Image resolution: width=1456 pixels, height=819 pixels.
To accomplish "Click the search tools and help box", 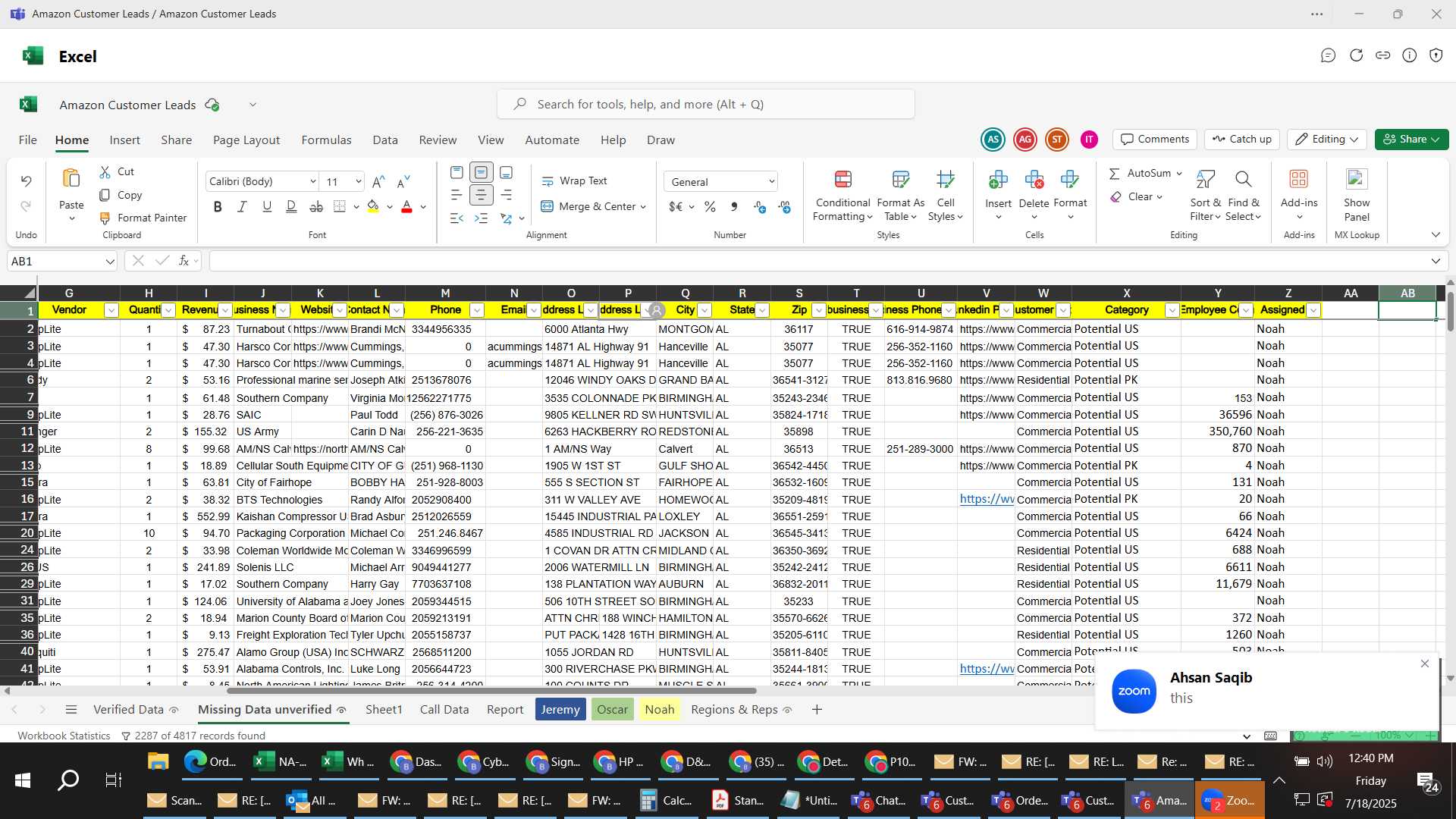I will tap(705, 105).
